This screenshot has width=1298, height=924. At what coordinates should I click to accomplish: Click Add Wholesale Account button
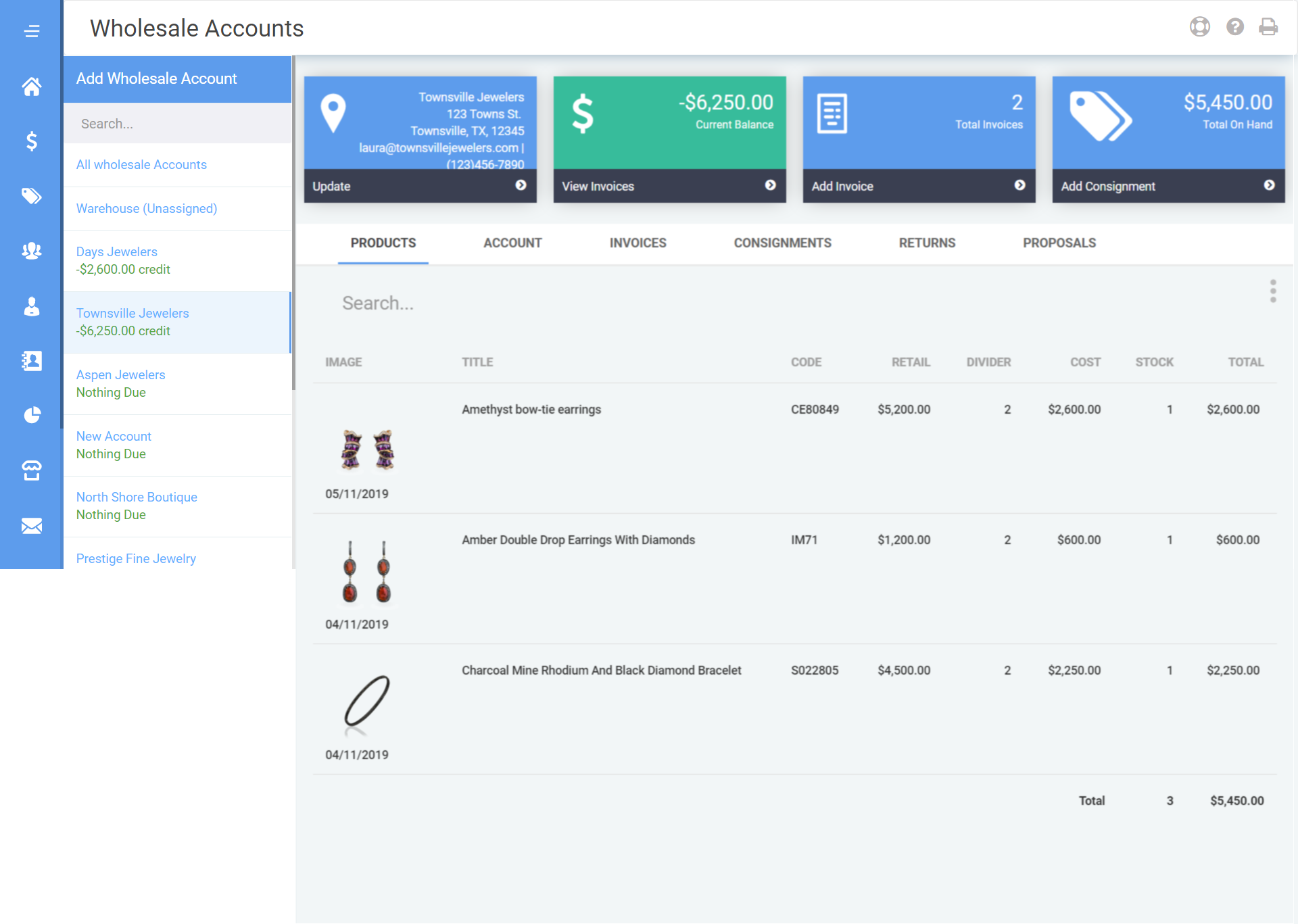click(x=177, y=79)
